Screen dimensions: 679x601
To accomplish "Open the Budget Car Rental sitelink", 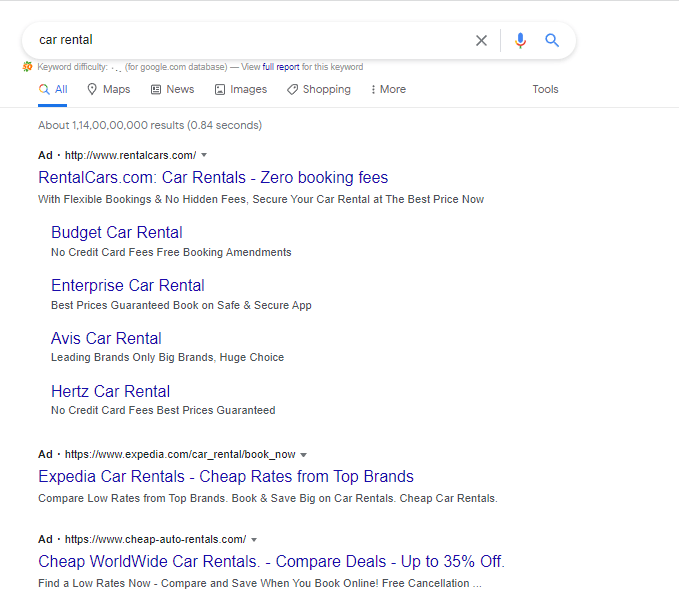I will (x=117, y=233).
